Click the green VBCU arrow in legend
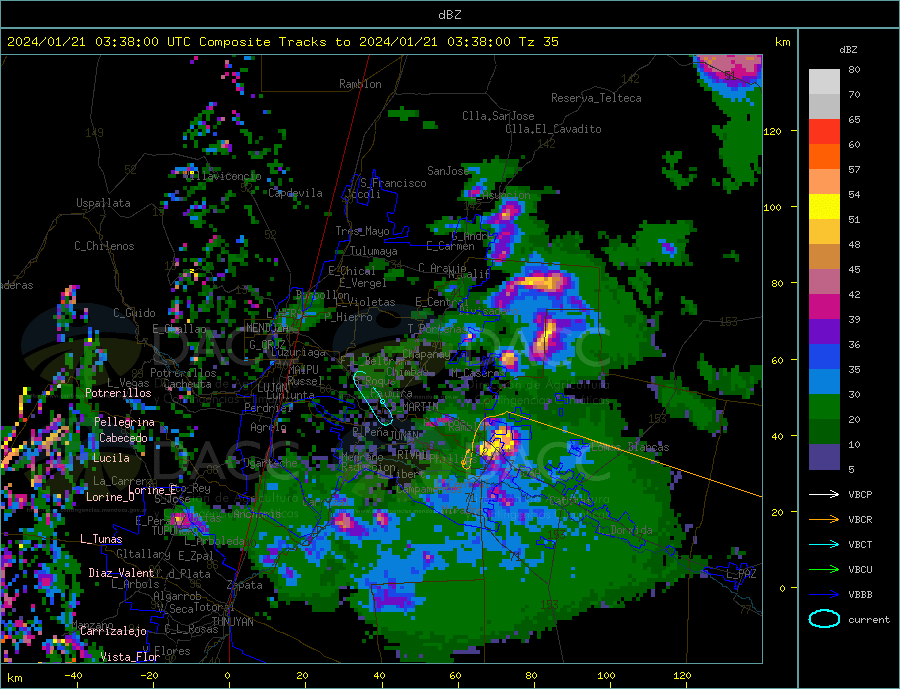The height and width of the screenshot is (689, 900). point(824,570)
